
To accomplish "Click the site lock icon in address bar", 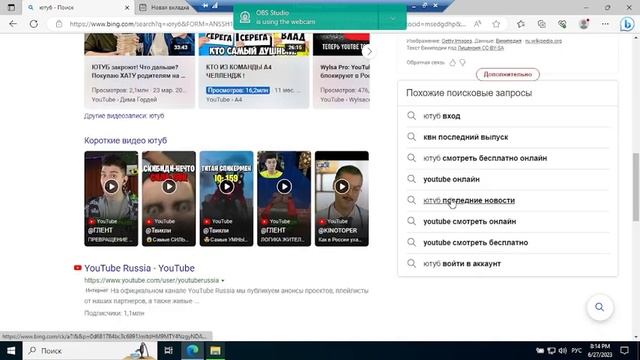I will click(59, 24).
